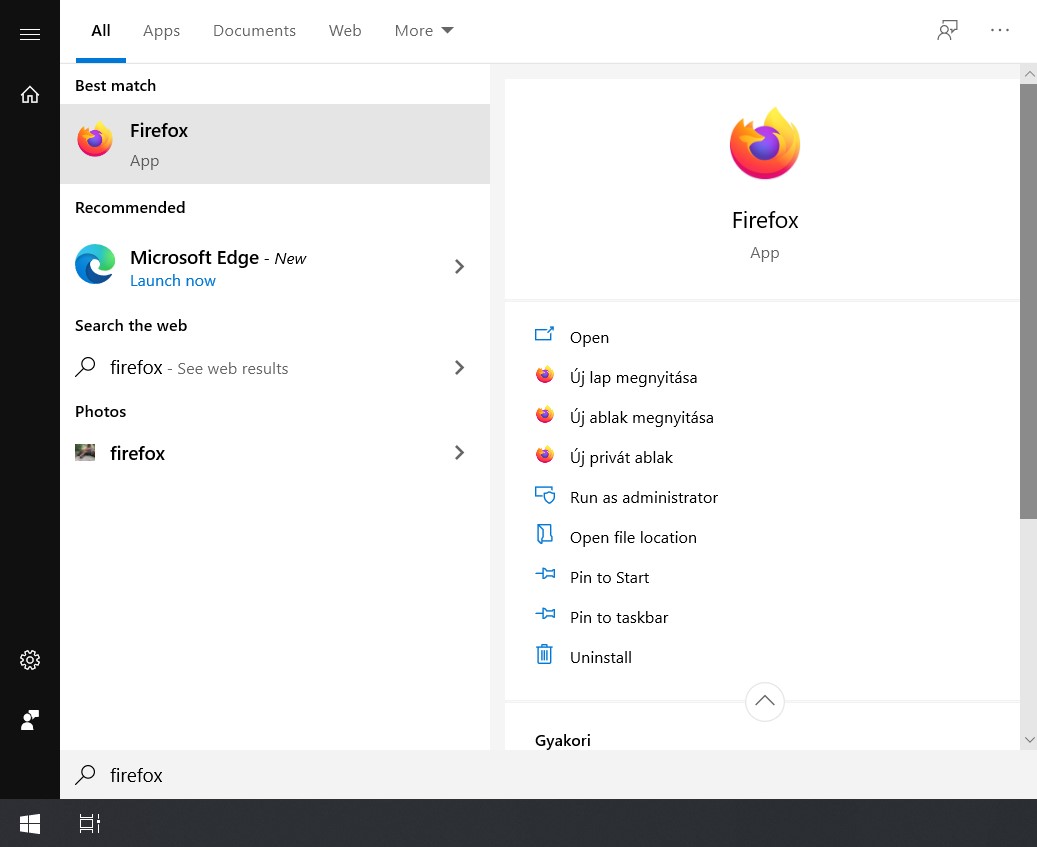The image size is (1037, 847).
Task: Click the search magnifier beside See web results
Action: coord(85,366)
